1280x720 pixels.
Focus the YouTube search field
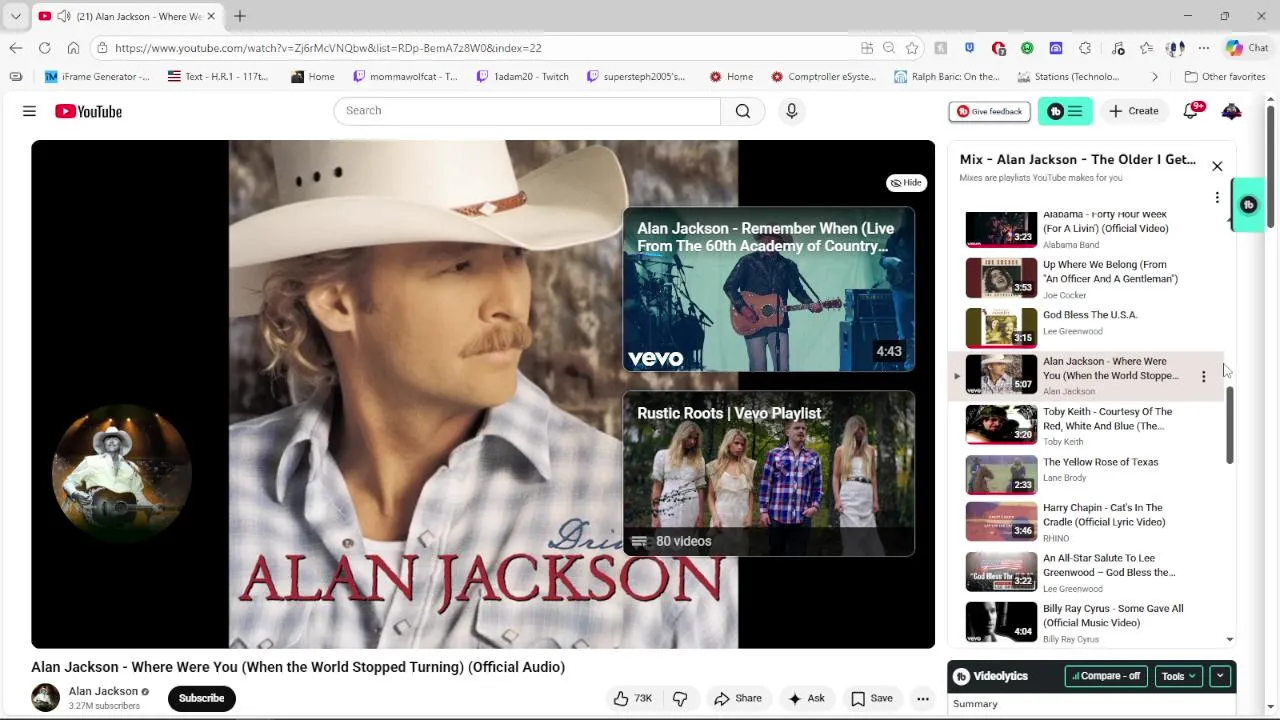click(x=527, y=111)
